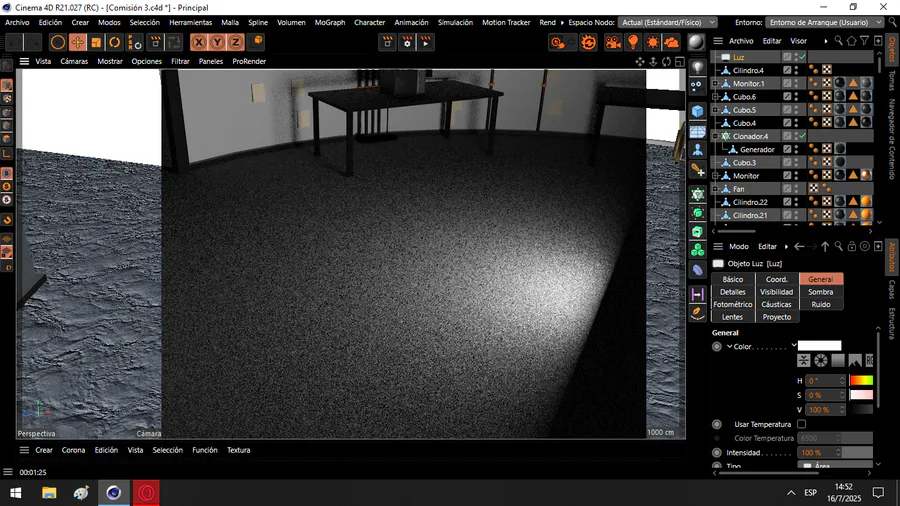Add a light with the bulb icon
This screenshot has height=506, width=900.
click(x=633, y=42)
